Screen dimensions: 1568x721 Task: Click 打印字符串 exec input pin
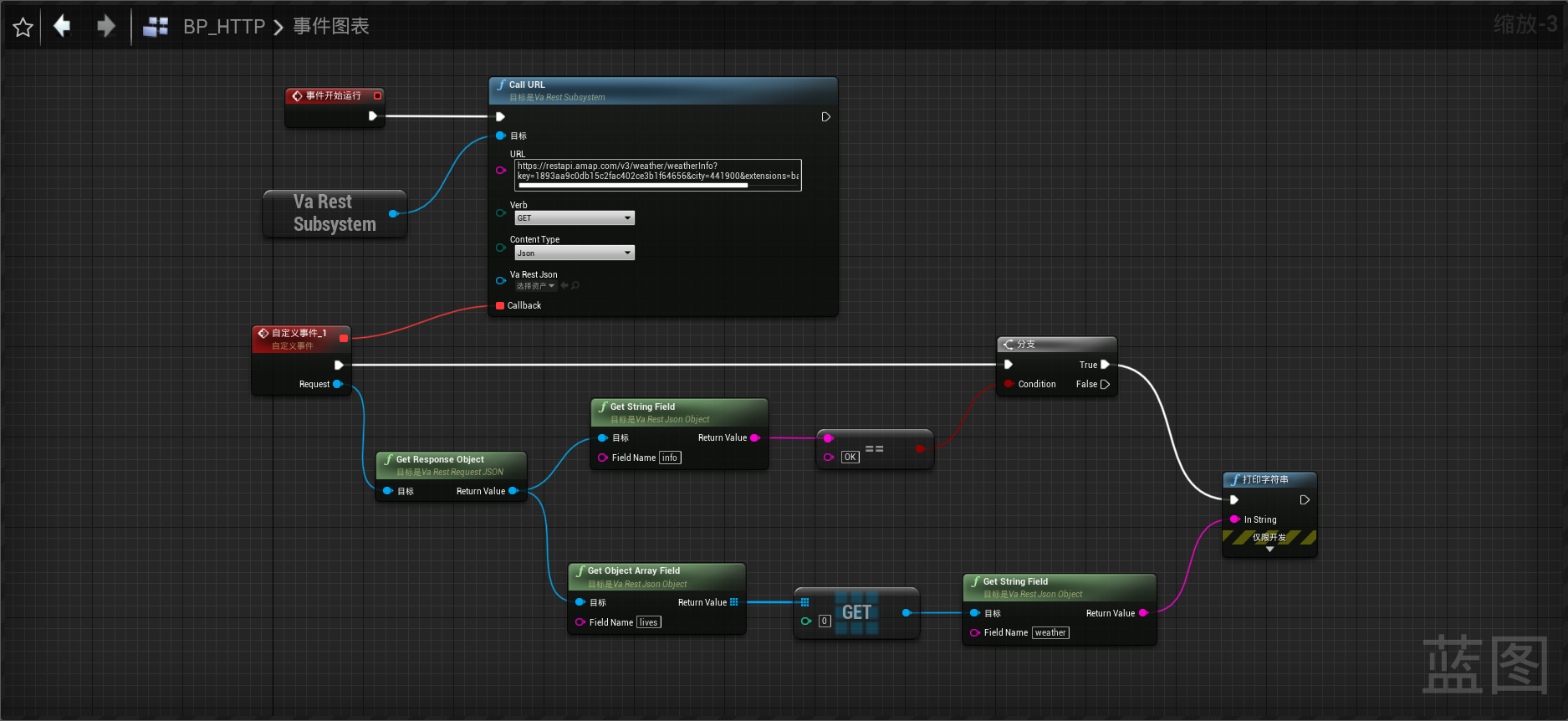[1234, 500]
